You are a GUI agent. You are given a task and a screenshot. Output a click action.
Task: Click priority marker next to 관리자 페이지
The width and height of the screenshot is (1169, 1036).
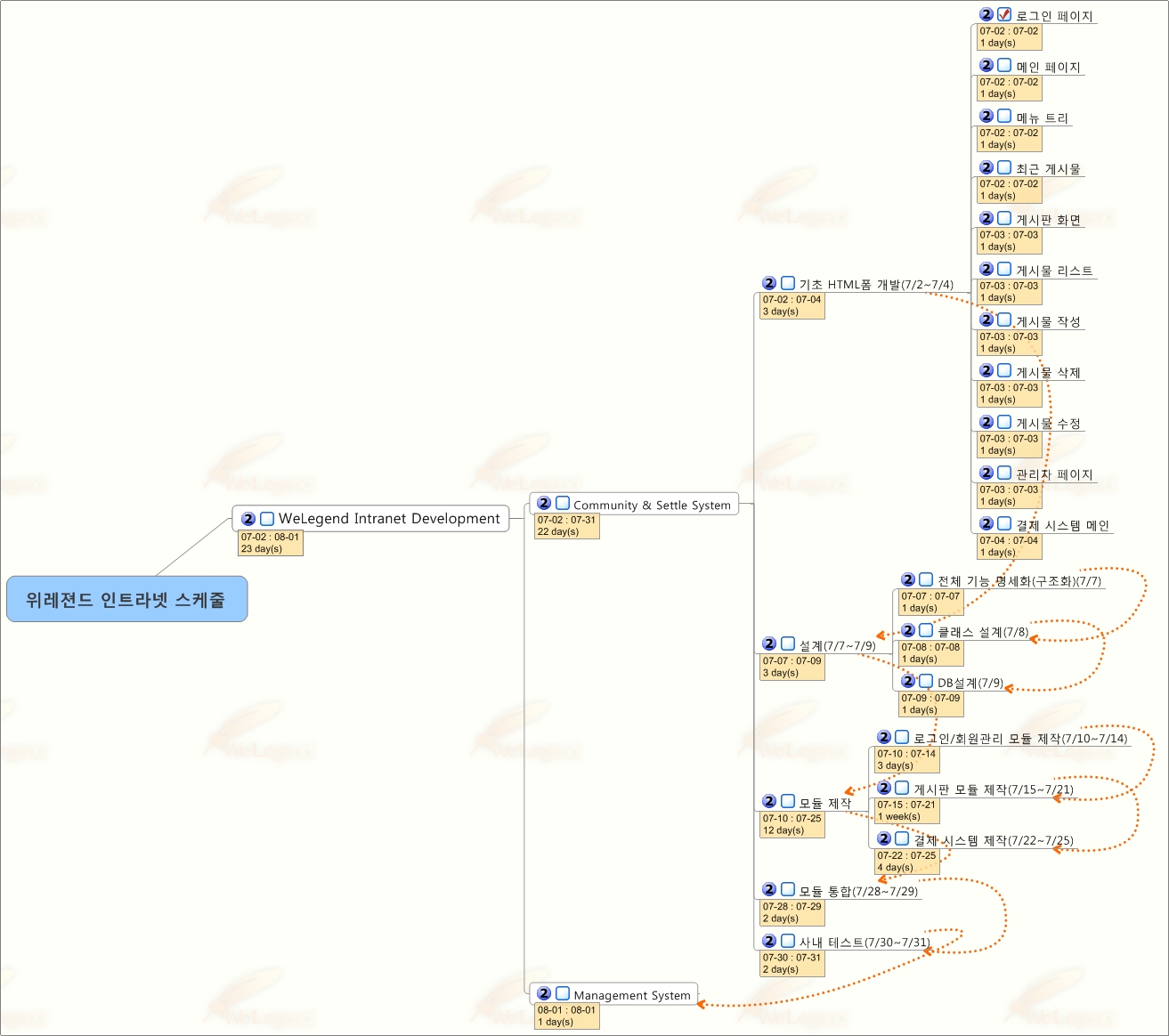986,473
